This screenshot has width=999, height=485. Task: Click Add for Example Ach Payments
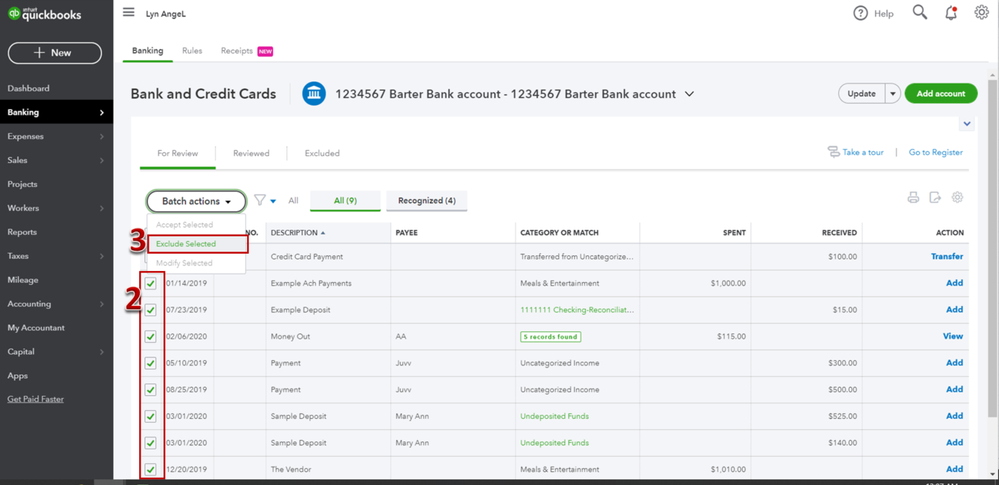pyautogui.click(x=954, y=283)
